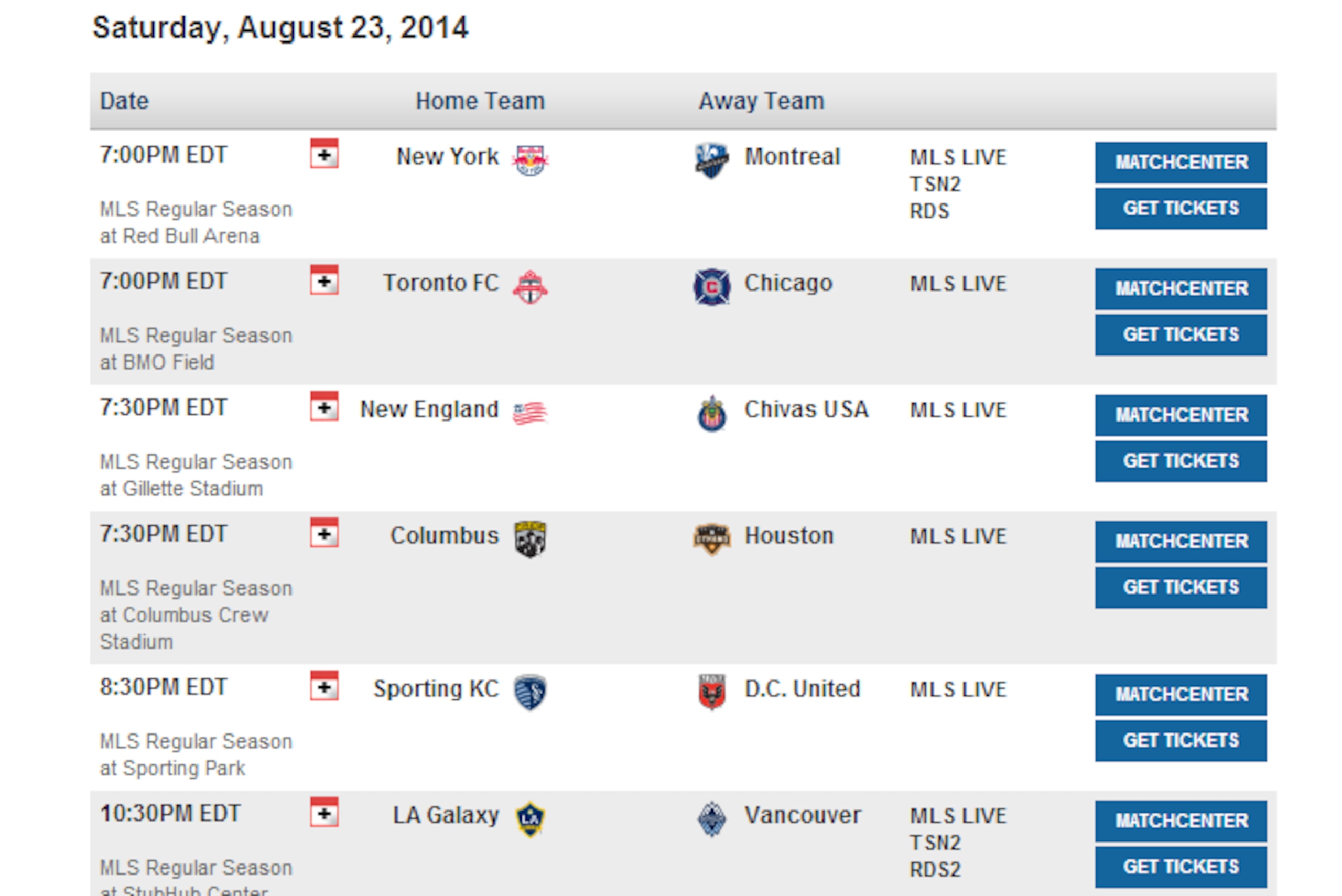The width and height of the screenshot is (1342, 896).
Task: Click the Chicago Fire team logo
Action: point(711,287)
